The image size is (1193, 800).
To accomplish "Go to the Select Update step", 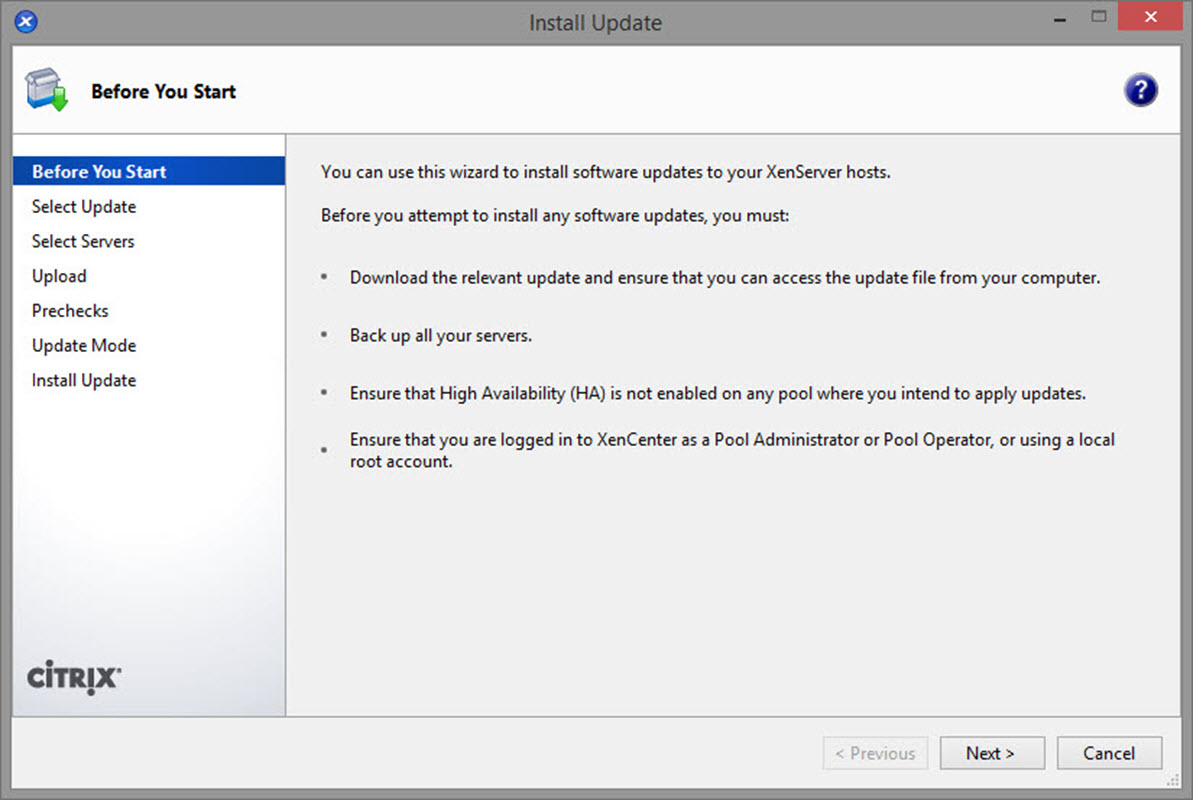I will [84, 206].
